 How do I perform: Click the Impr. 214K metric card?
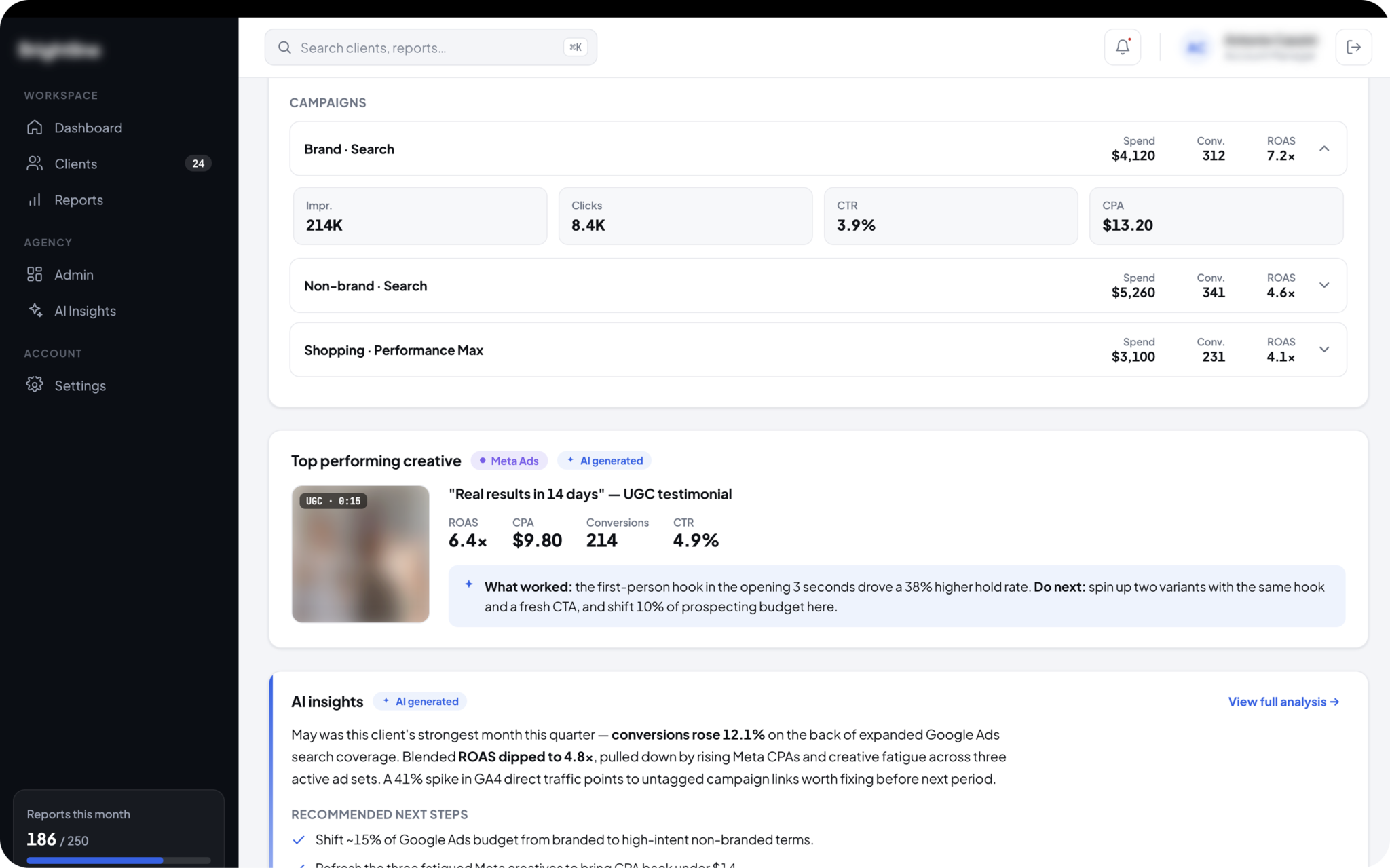click(x=420, y=216)
